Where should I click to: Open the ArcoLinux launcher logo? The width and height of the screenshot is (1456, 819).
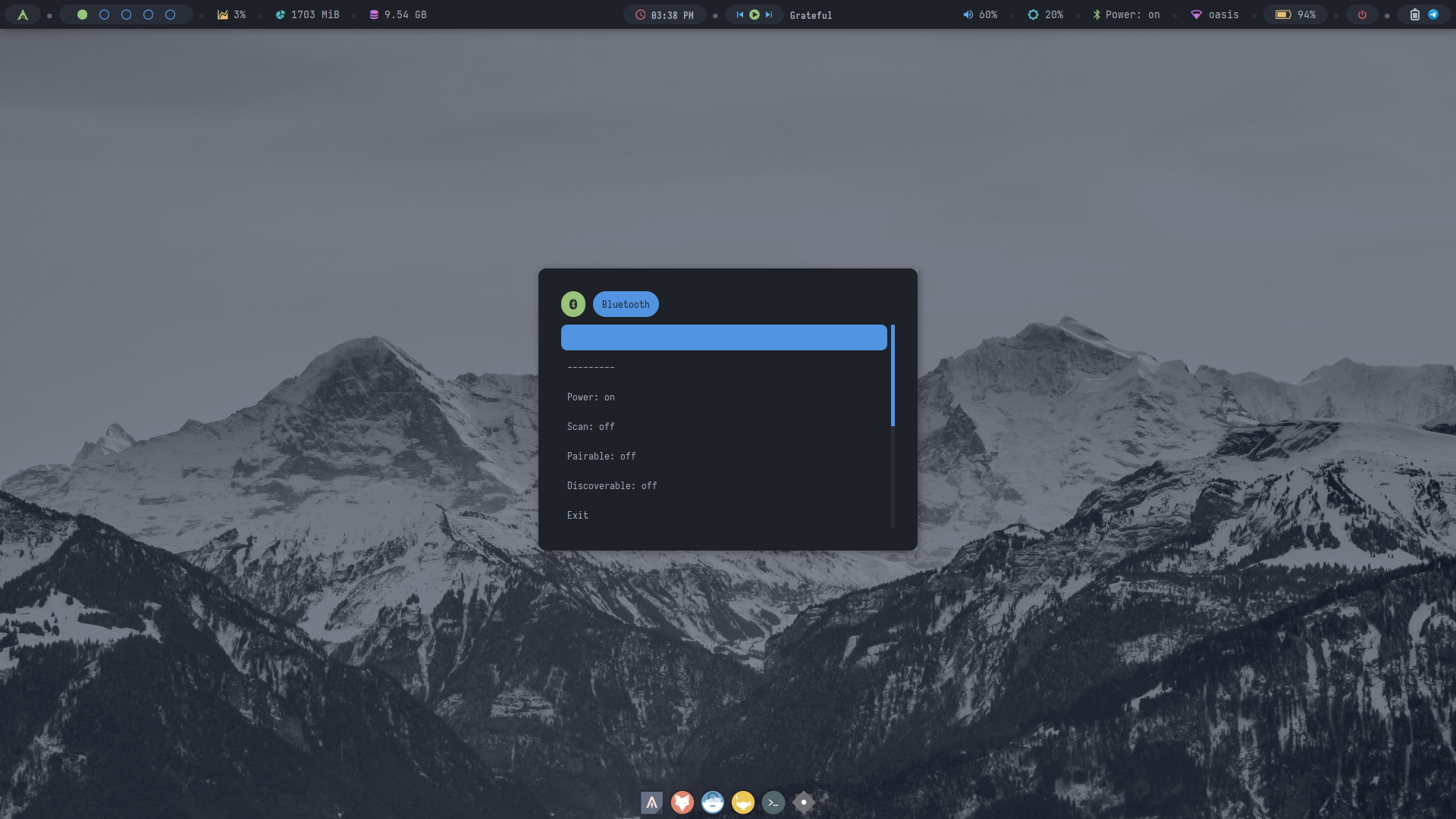point(23,14)
